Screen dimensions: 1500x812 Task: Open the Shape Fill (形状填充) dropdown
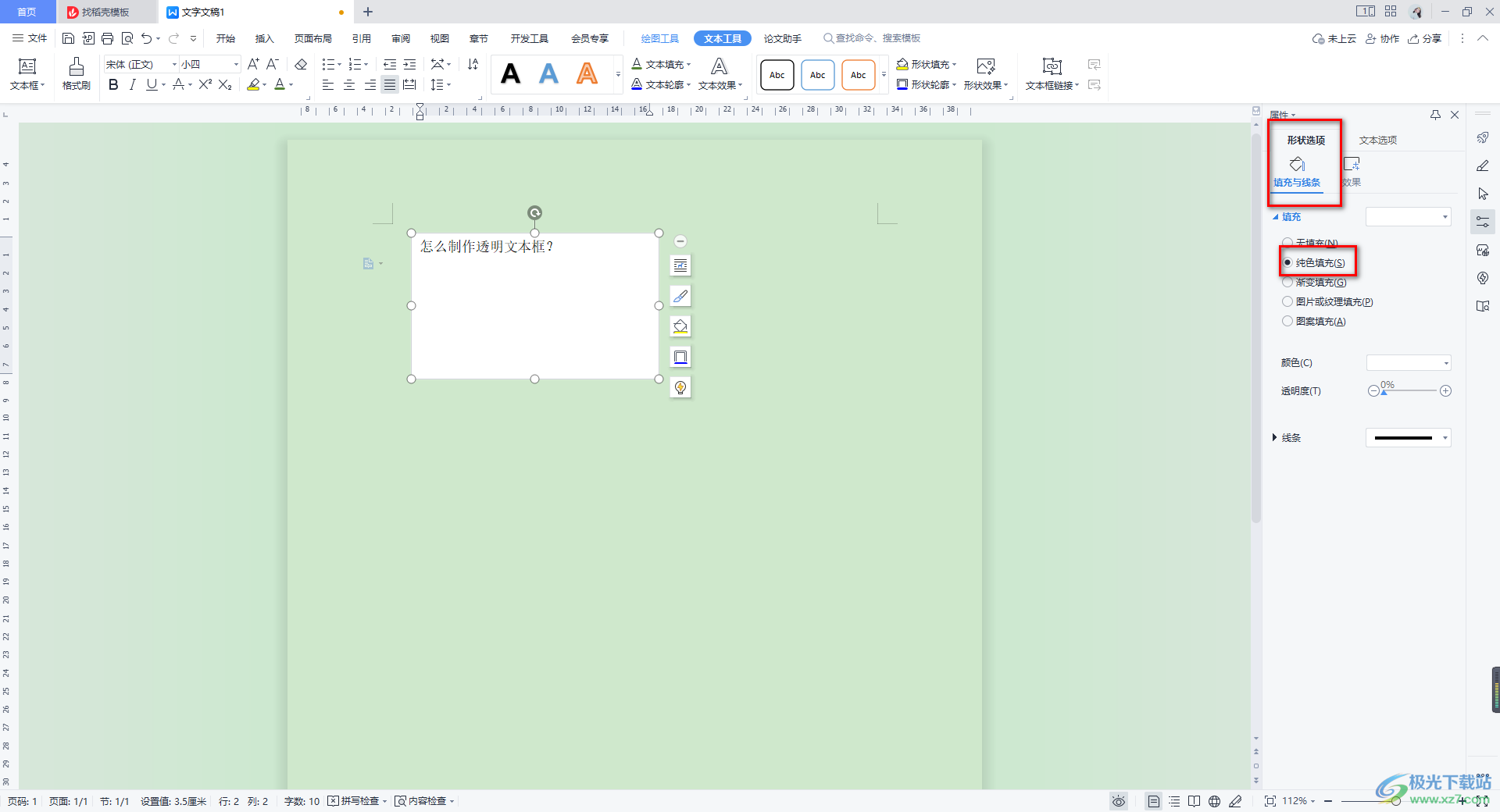927,64
